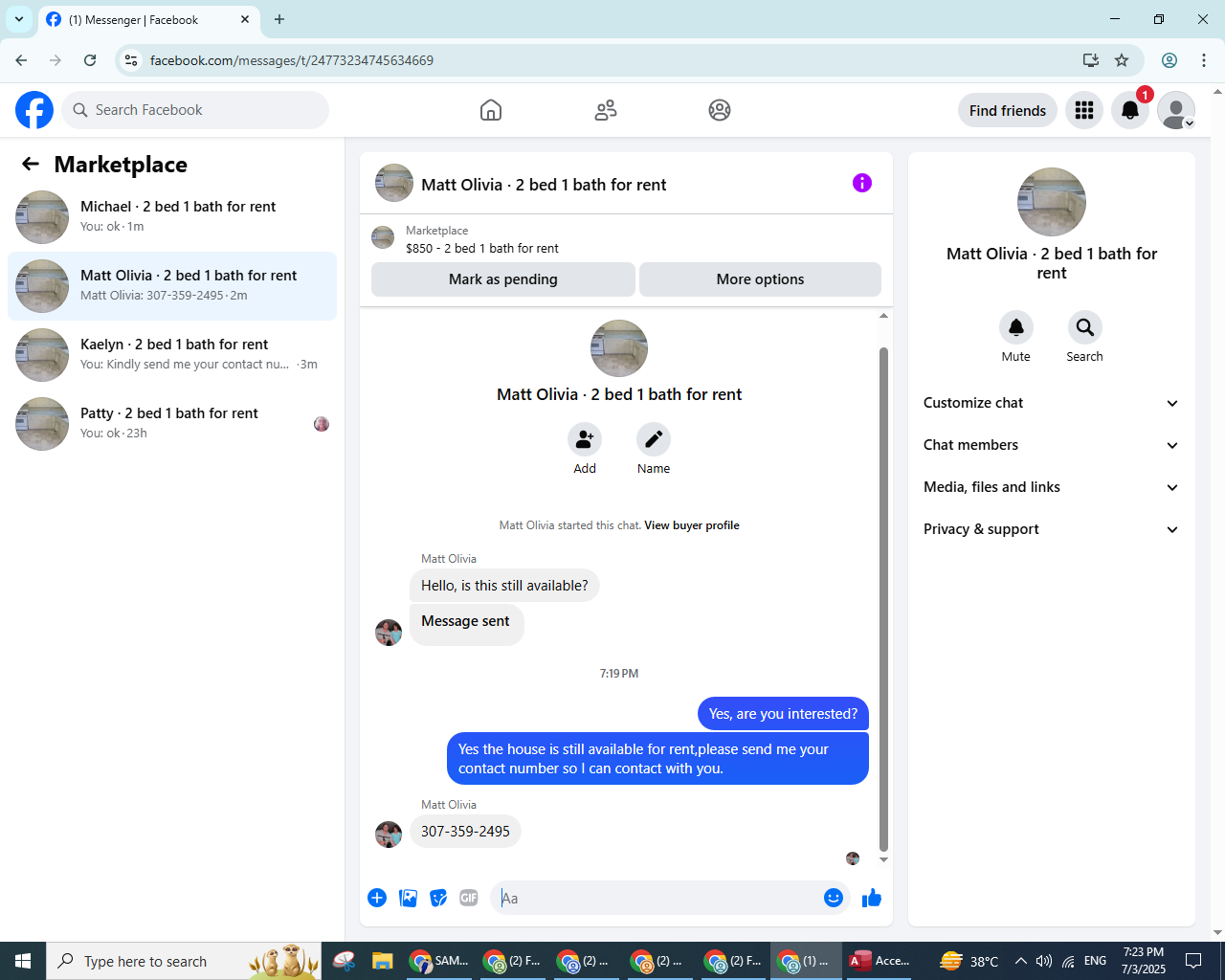Open the Marketplace listing $850 link
1225x980 pixels.
pos(482,248)
